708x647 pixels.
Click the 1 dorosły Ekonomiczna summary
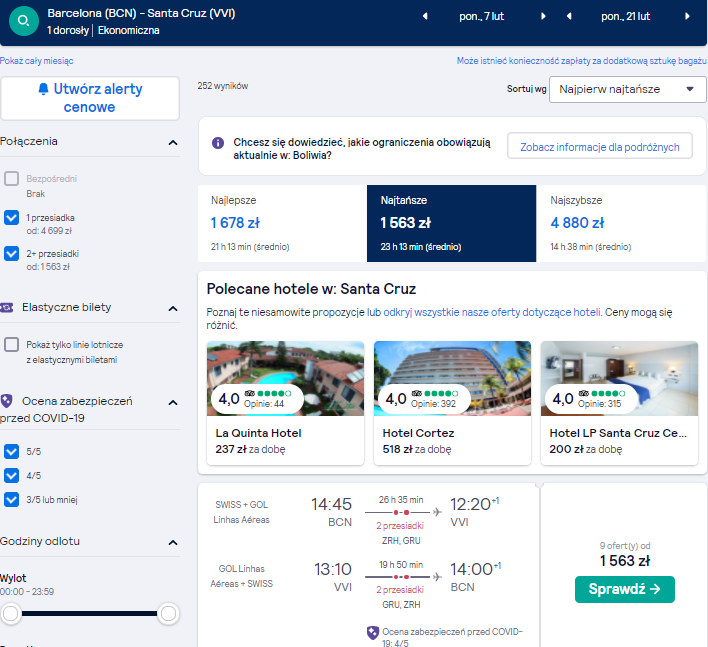(x=103, y=31)
